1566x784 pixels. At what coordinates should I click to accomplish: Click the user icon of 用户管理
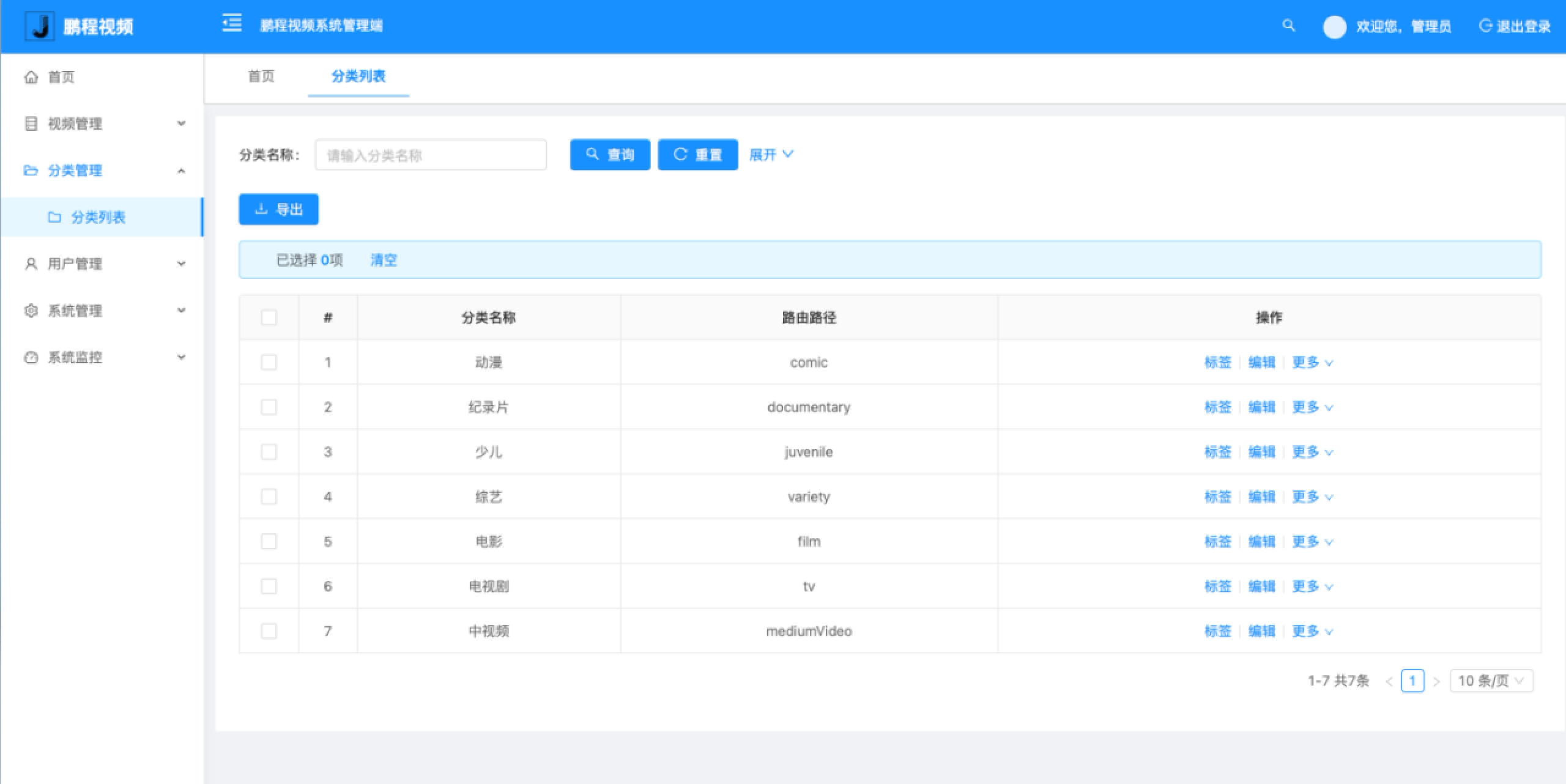pyautogui.click(x=31, y=264)
